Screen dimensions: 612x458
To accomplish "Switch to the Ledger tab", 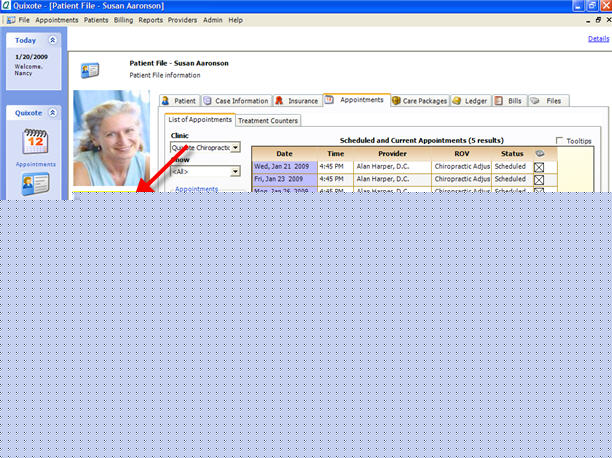I will pyautogui.click(x=471, y=101).
